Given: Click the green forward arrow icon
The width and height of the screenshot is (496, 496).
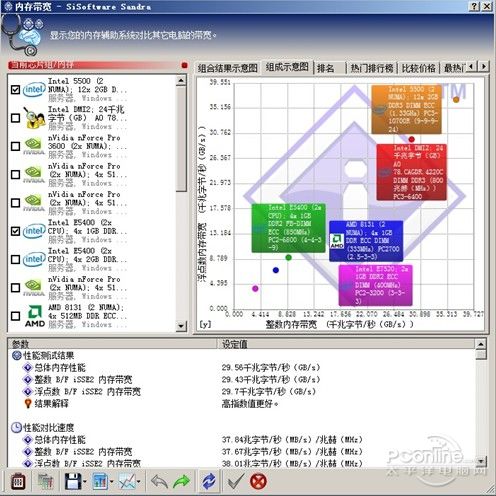Looking at the screenshot, I should click(182, 481).
